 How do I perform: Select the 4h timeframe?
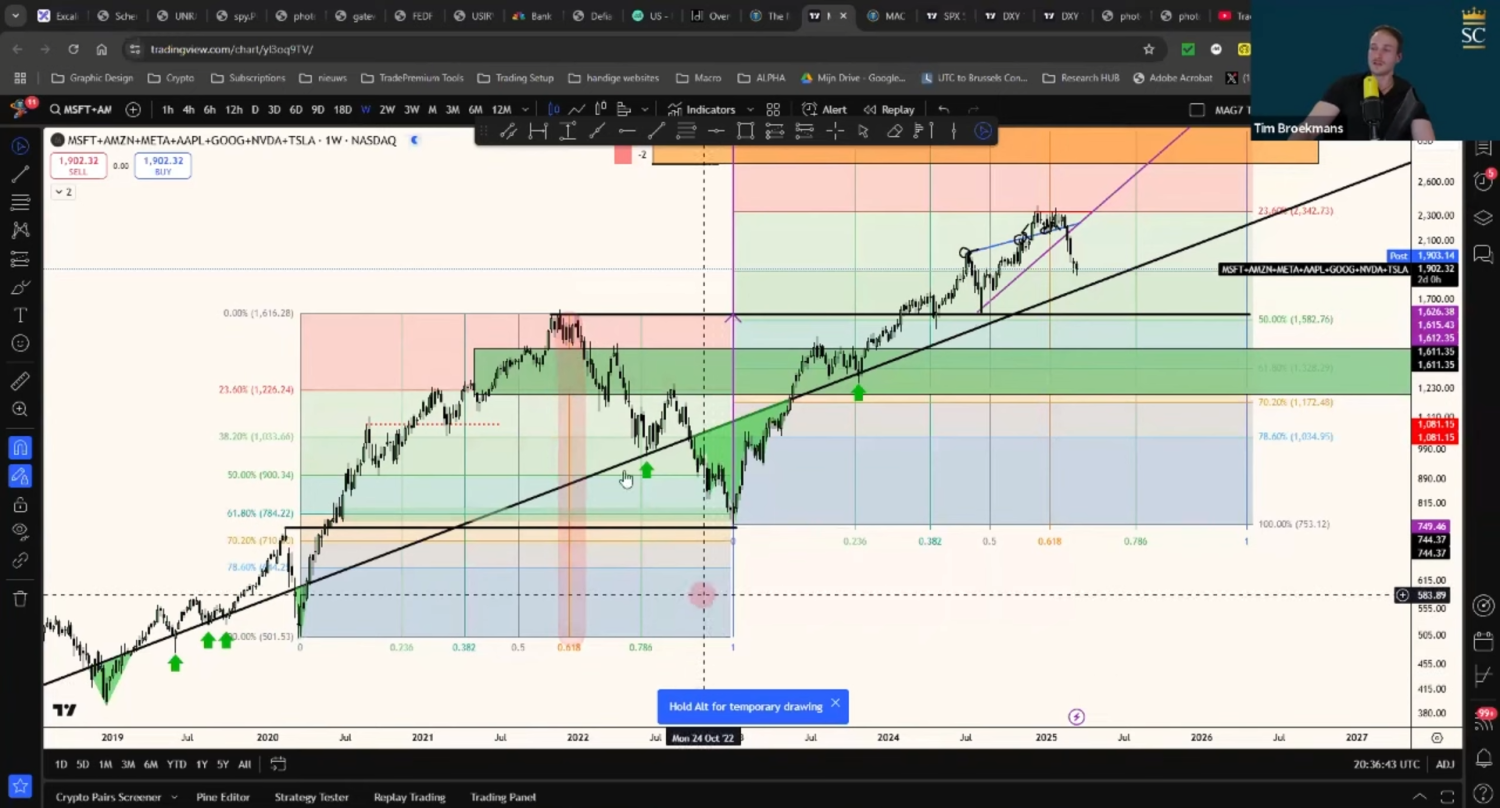[x=188, y=109]
